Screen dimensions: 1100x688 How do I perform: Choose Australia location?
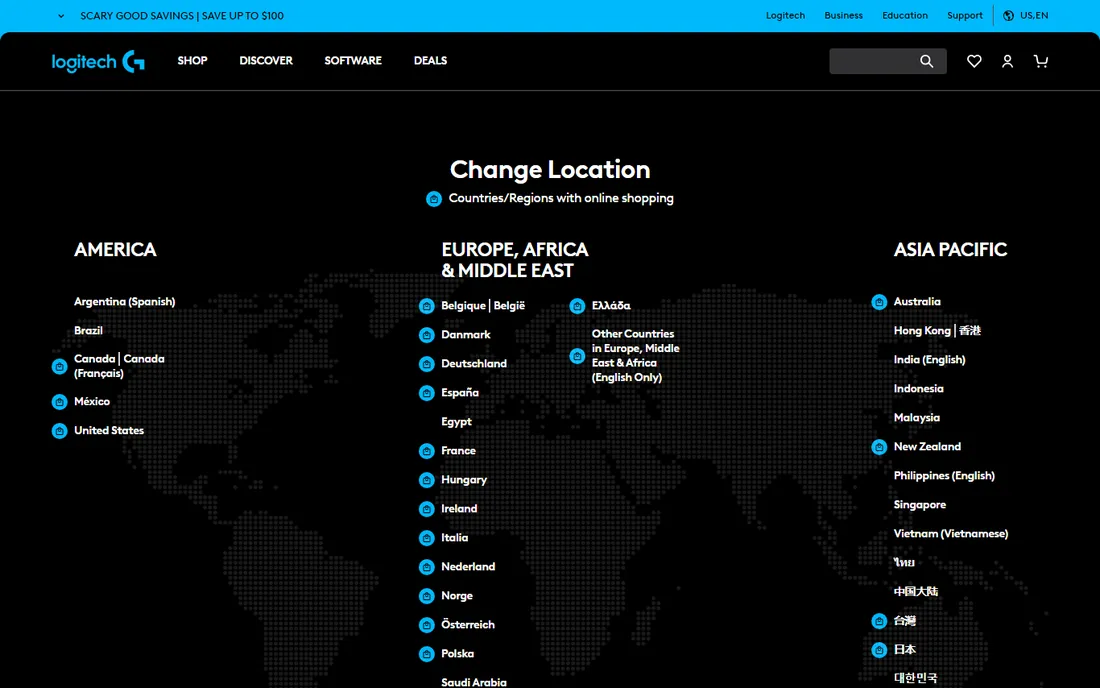(x=917, y=302)
